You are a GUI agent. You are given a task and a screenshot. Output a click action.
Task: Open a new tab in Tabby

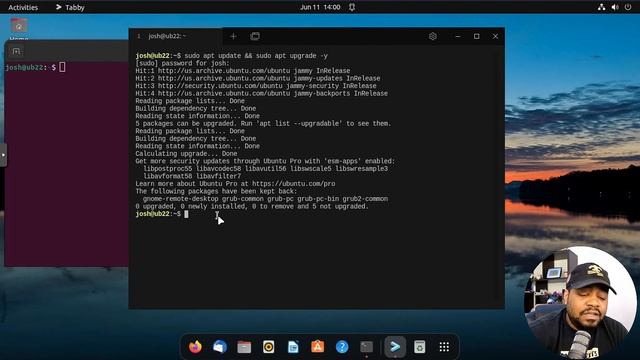(233, 36)
